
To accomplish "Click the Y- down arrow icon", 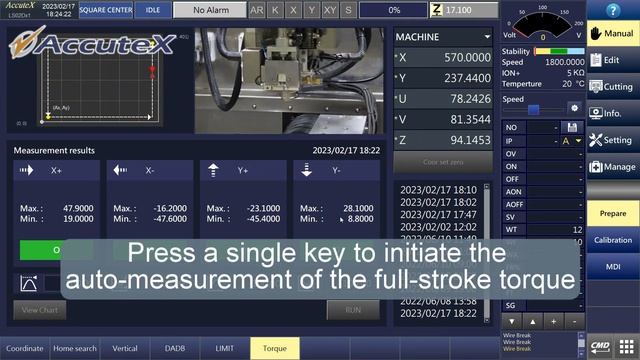I will coord(307,170).
